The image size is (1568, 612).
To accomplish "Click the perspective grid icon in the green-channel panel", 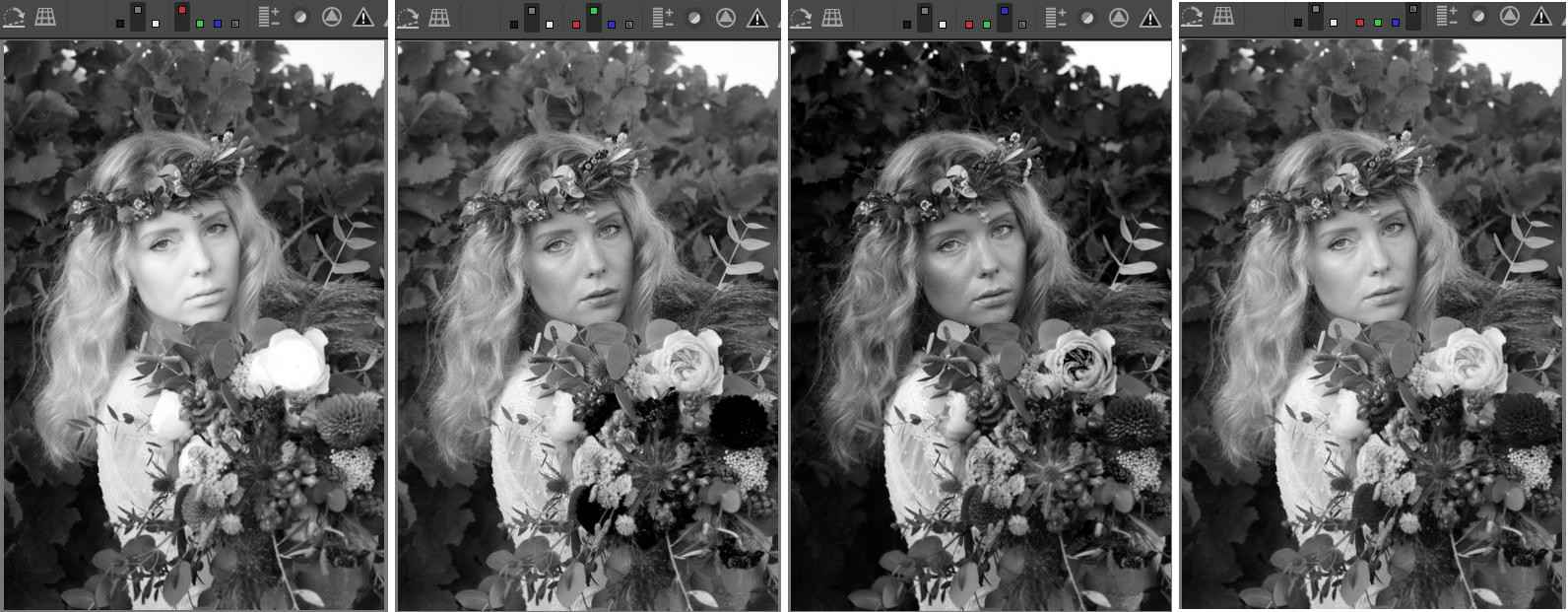I will (439, 17).
